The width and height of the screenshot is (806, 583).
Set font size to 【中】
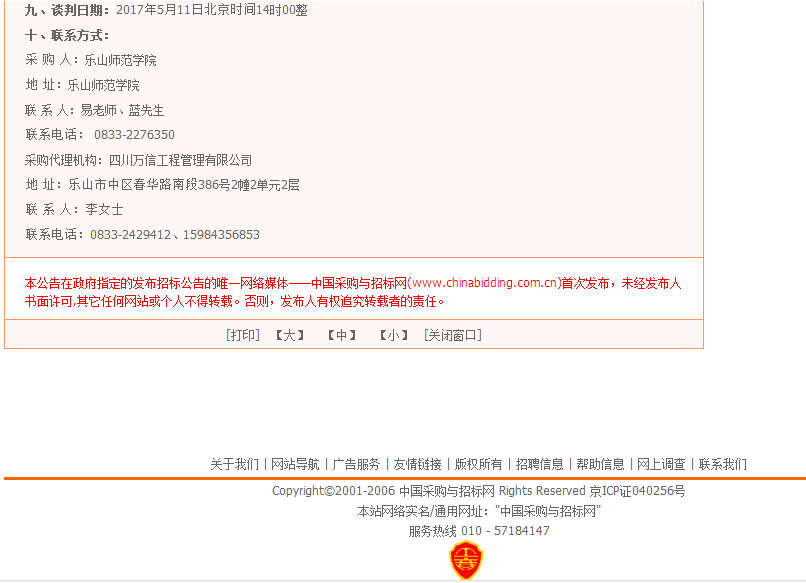pos(342,335)
